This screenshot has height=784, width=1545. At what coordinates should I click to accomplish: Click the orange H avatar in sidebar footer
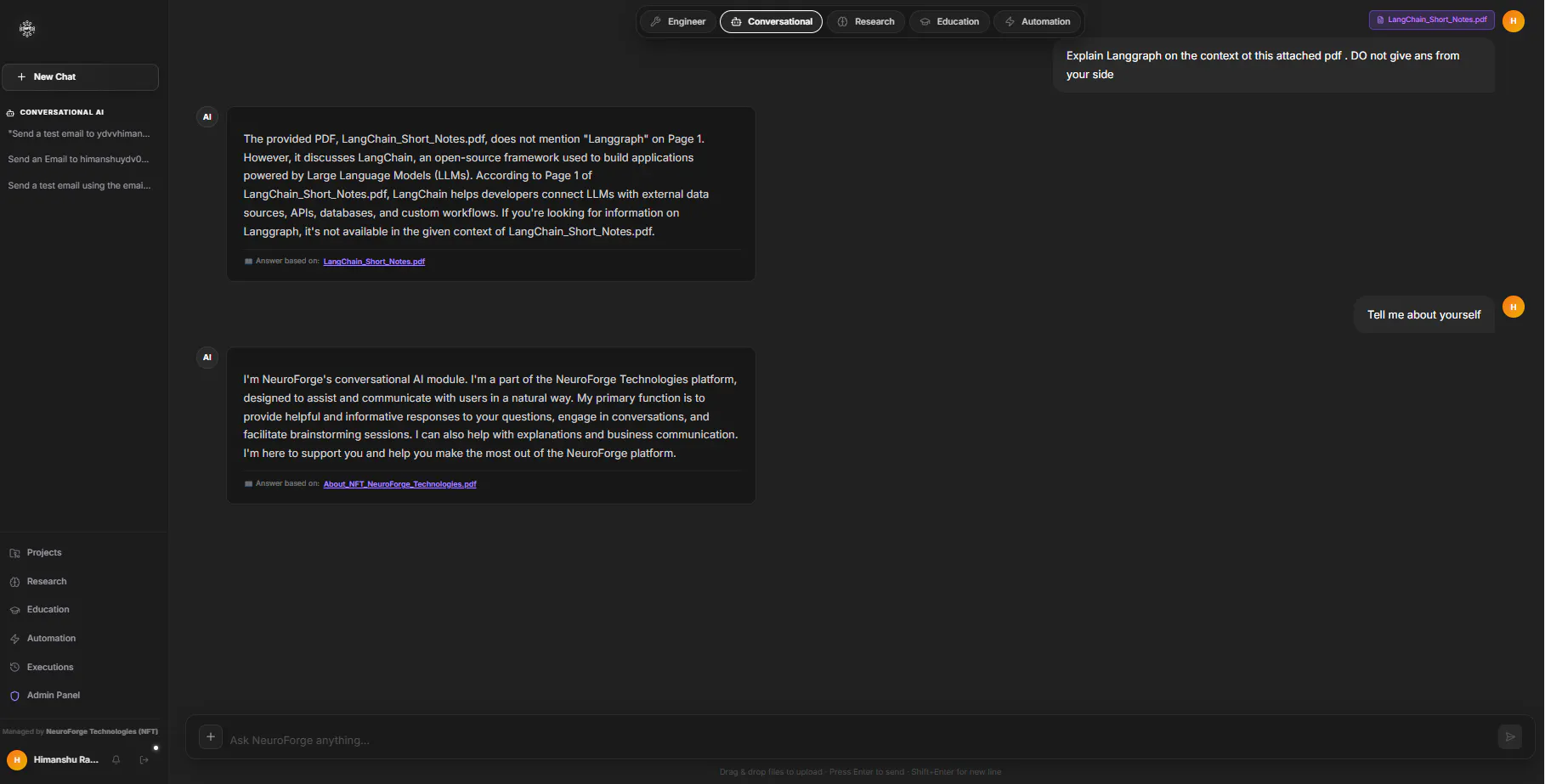click(17, 759)
